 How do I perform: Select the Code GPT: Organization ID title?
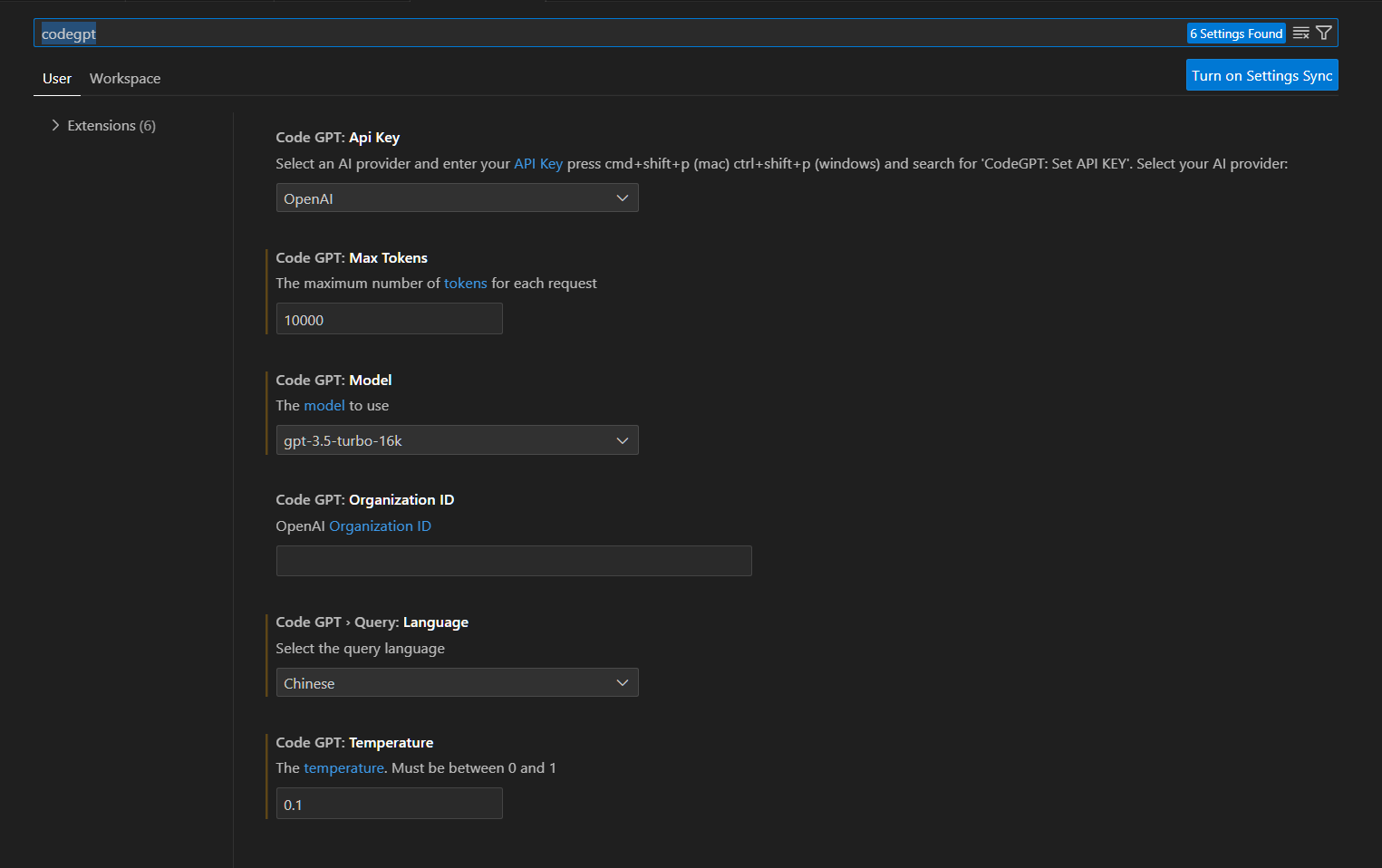coord(365,500)
